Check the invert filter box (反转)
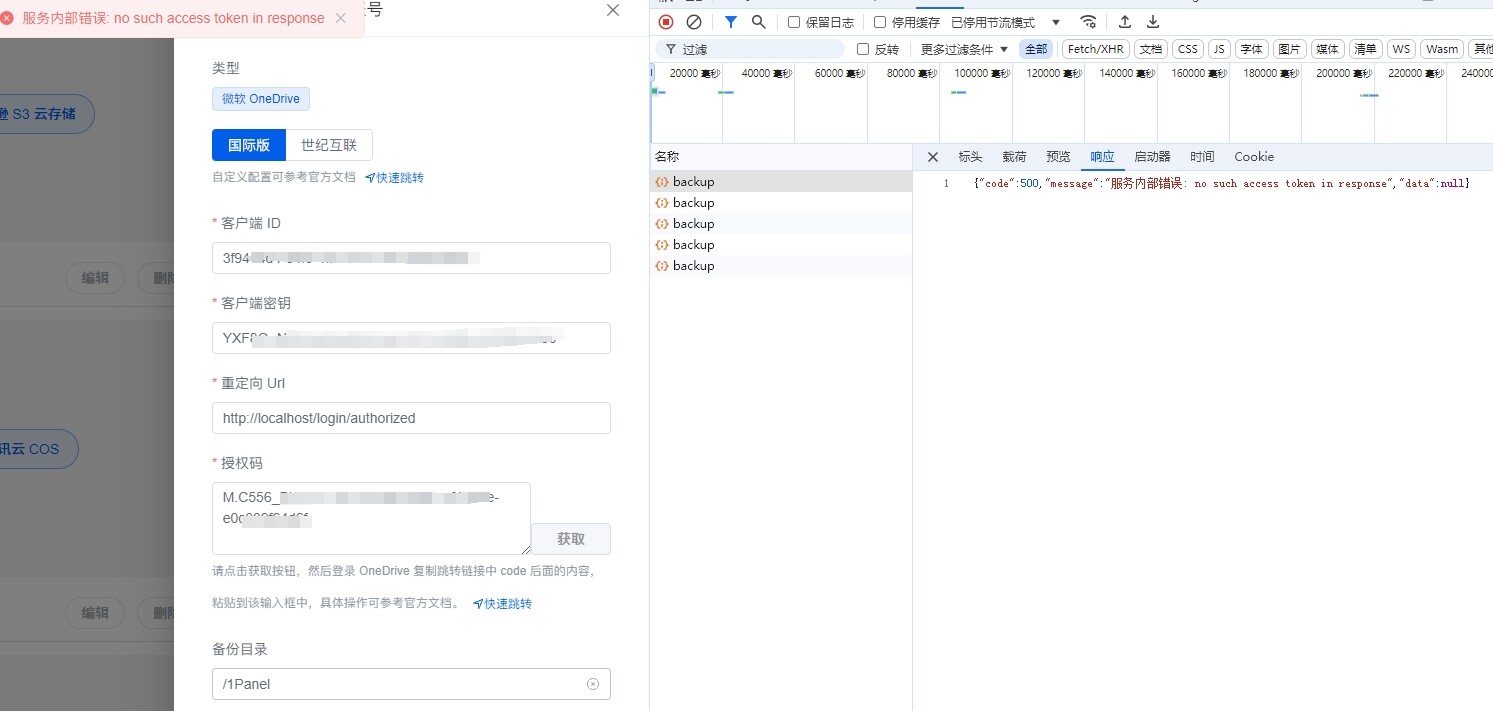The height and width of the screenshot is (711, 1493). point(863,49)
